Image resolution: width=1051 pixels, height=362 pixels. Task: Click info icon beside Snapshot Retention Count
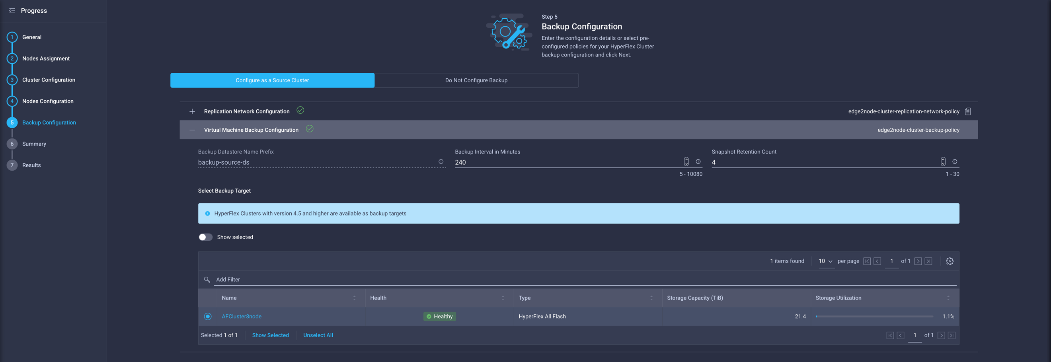pyautogui.click(x=954, y=162)
